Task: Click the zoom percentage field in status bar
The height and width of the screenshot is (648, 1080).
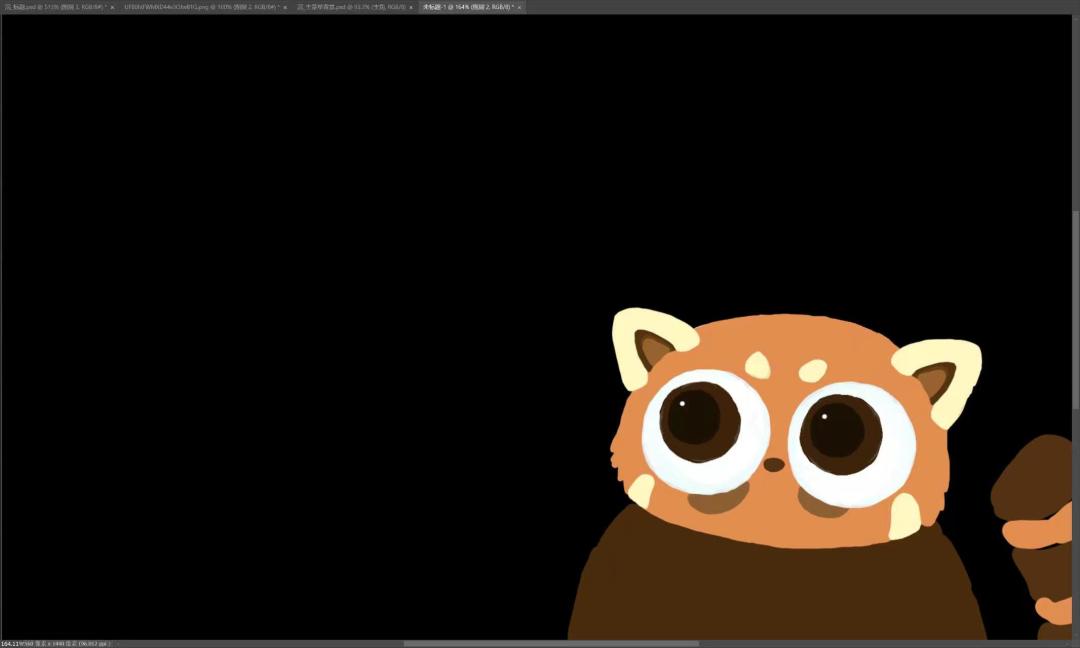Action: click(9, 644)
